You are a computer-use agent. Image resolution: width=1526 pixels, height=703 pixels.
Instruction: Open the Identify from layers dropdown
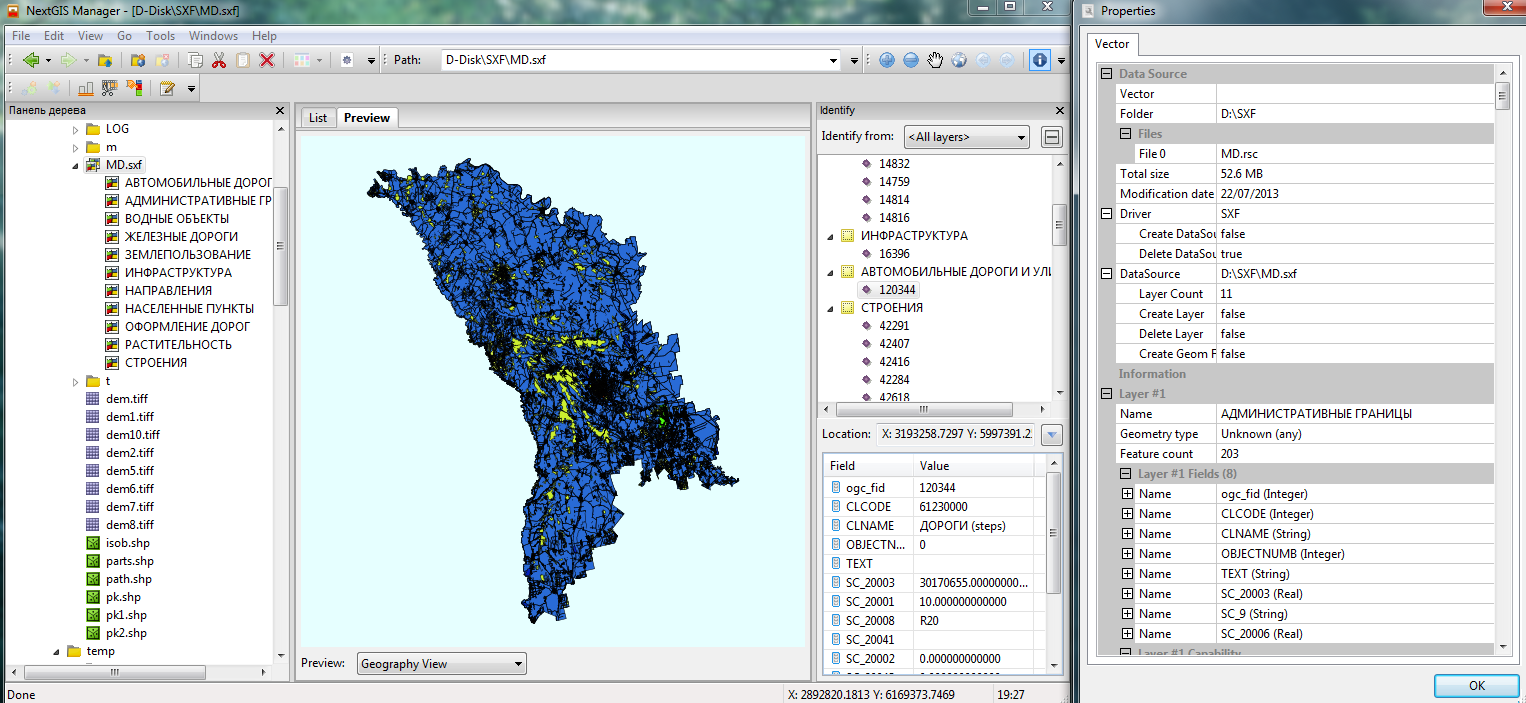(x=966, y=137)
